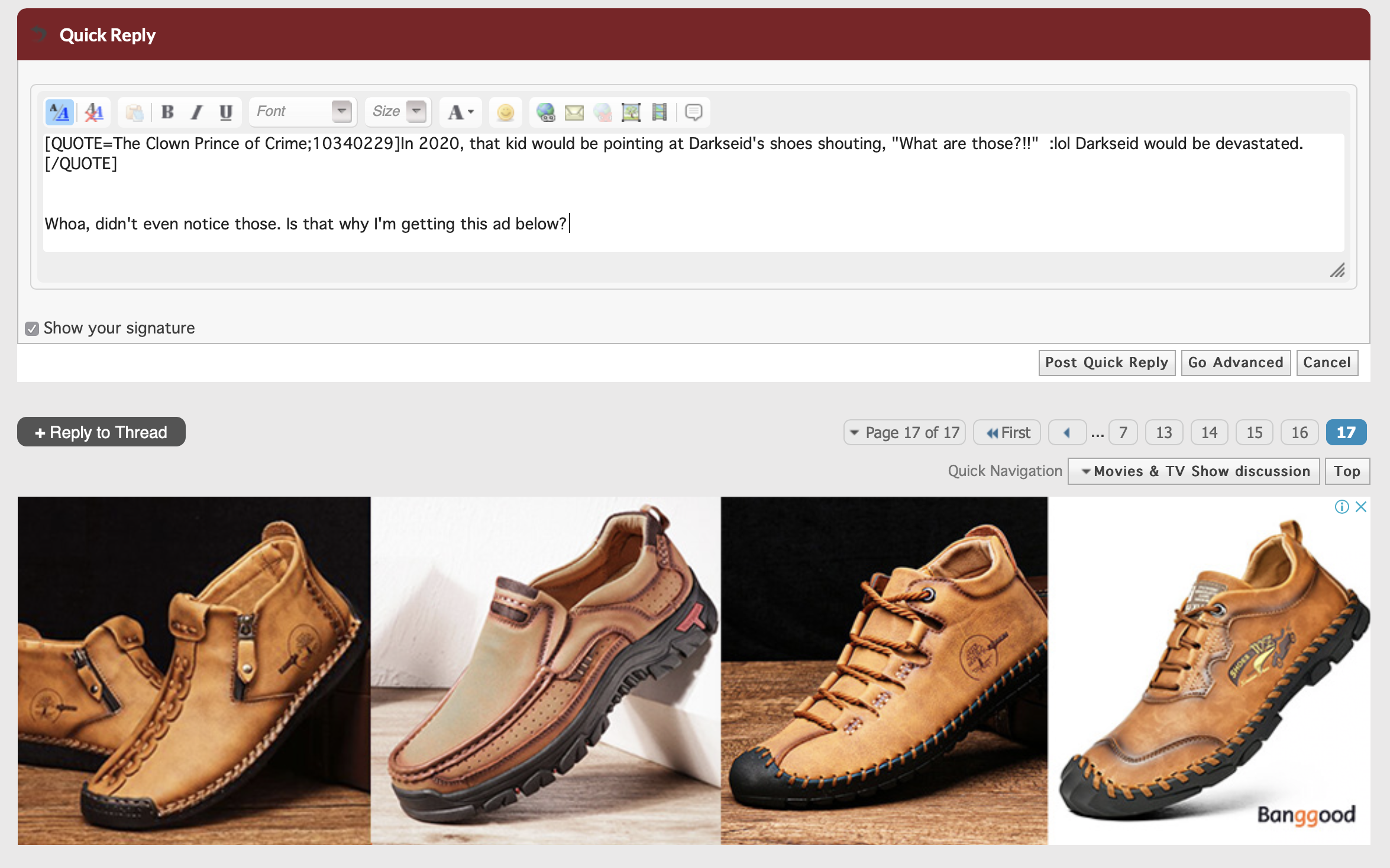Click the lace-up shoe on wood ad image
The width and height of the screenshot is (1390, 868).
[884, 671]
